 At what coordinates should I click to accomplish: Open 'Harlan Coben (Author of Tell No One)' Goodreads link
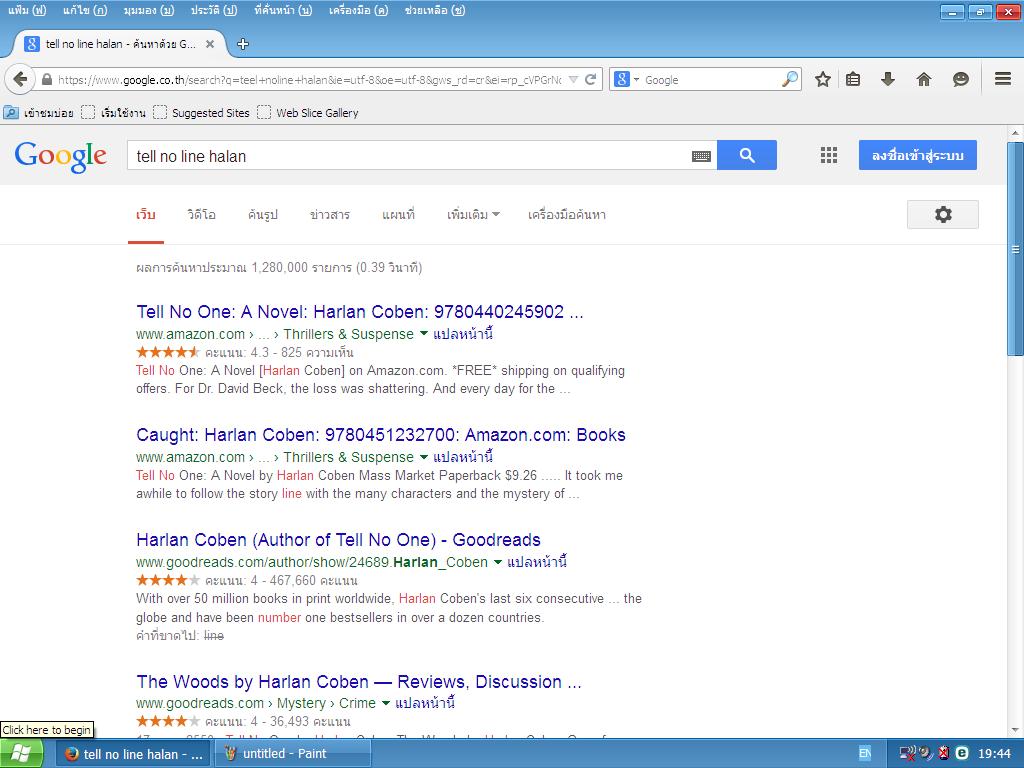pos(338,540)
